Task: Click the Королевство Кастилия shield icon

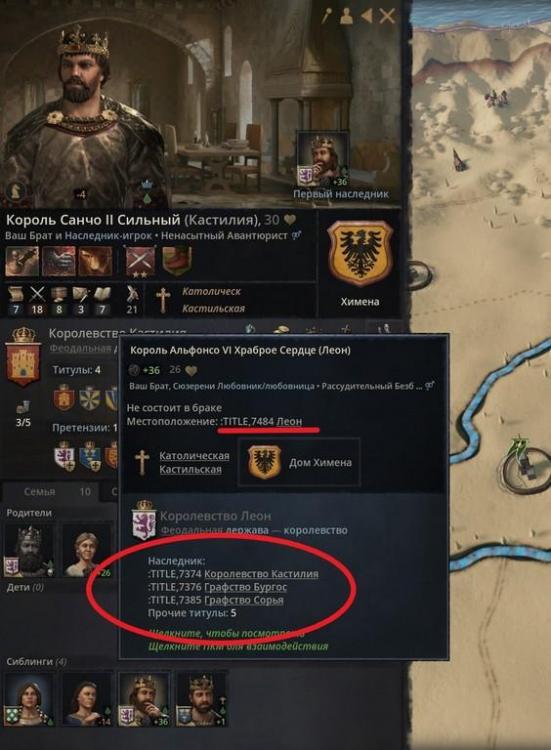Action: point(23,356)
